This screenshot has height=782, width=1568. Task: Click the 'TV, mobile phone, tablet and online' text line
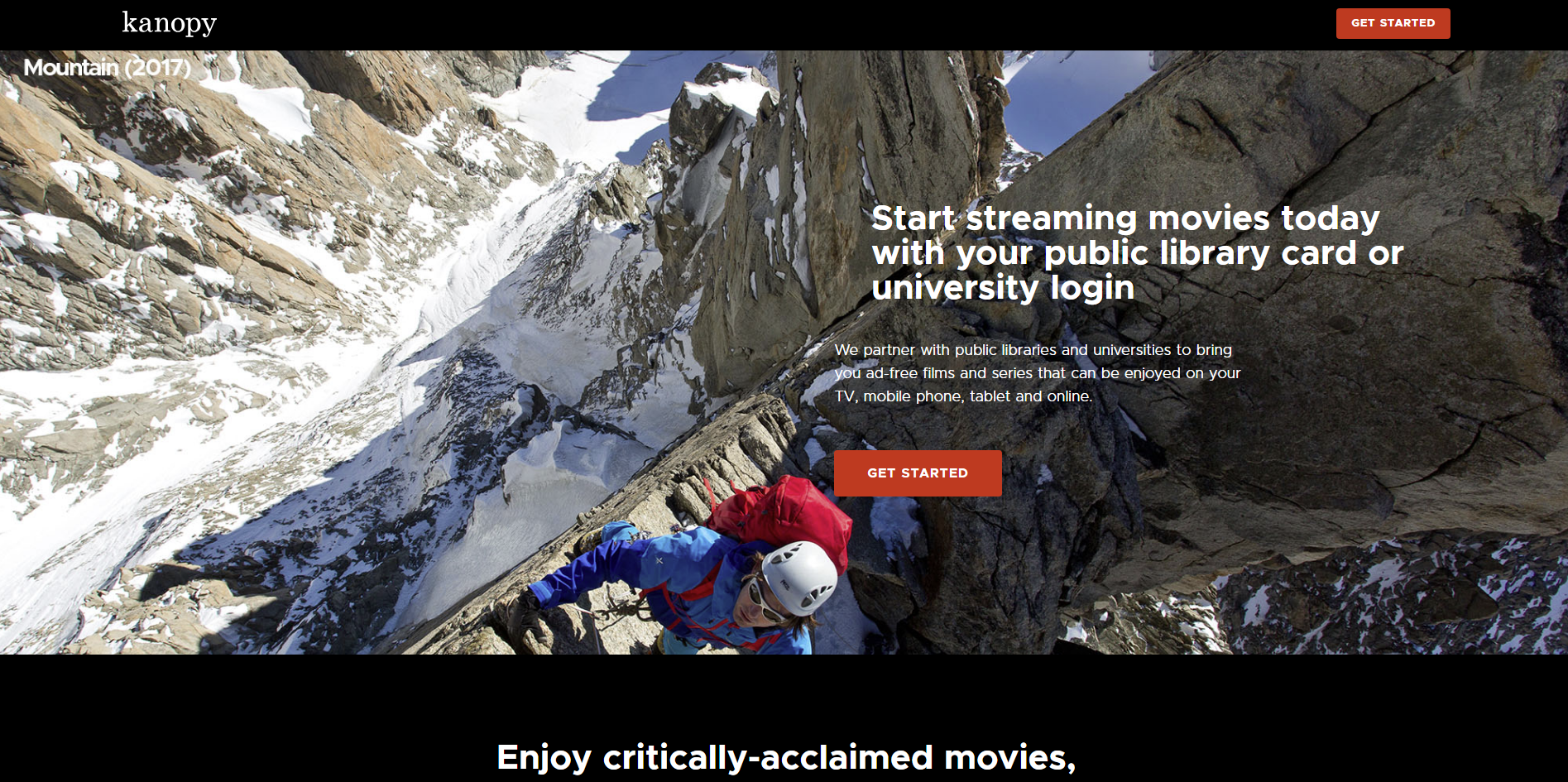[963, 396]
